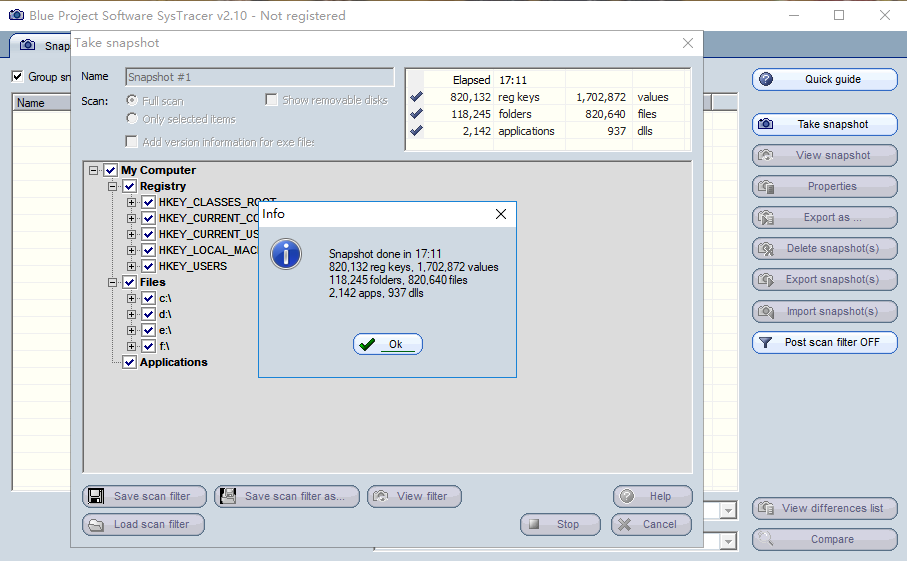Select Only selected items radio button

132,119
